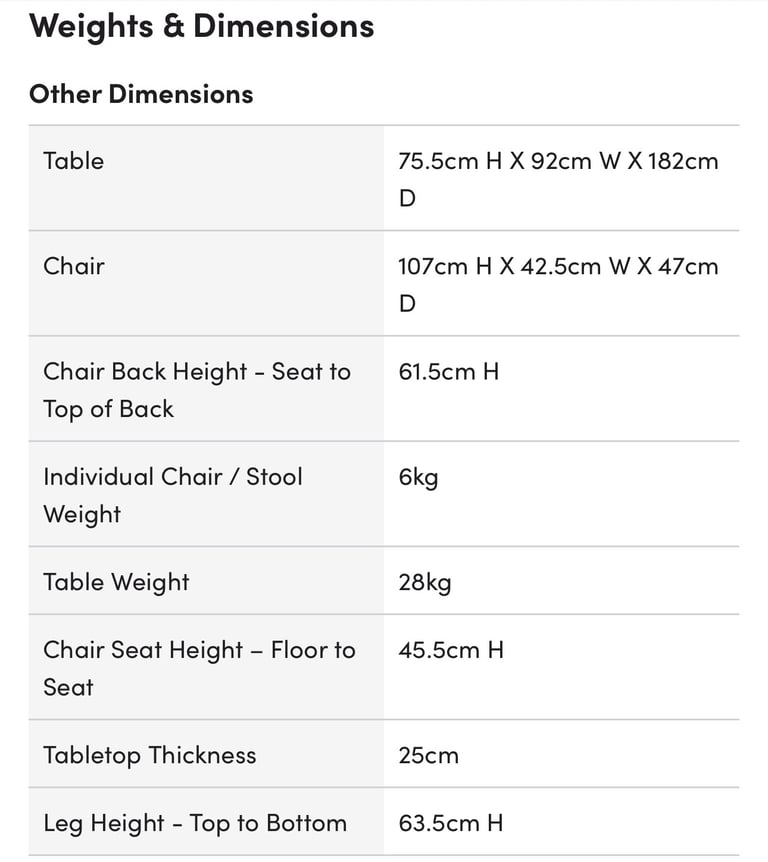Screen dimensions: 768x862
Task: Select the 6kg weight value
Action: click(418, 477)
